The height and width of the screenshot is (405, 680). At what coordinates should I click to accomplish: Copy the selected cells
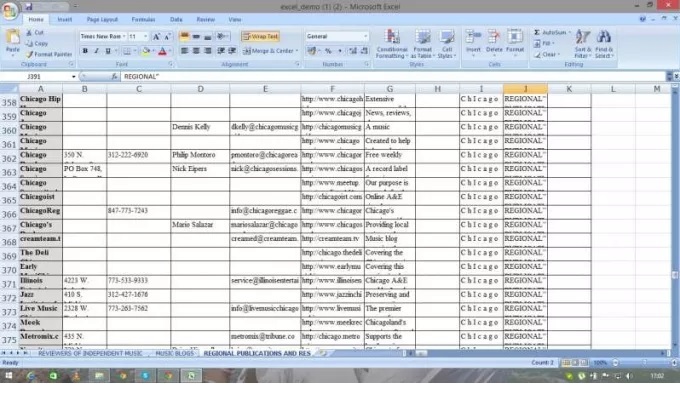point(37,43)
